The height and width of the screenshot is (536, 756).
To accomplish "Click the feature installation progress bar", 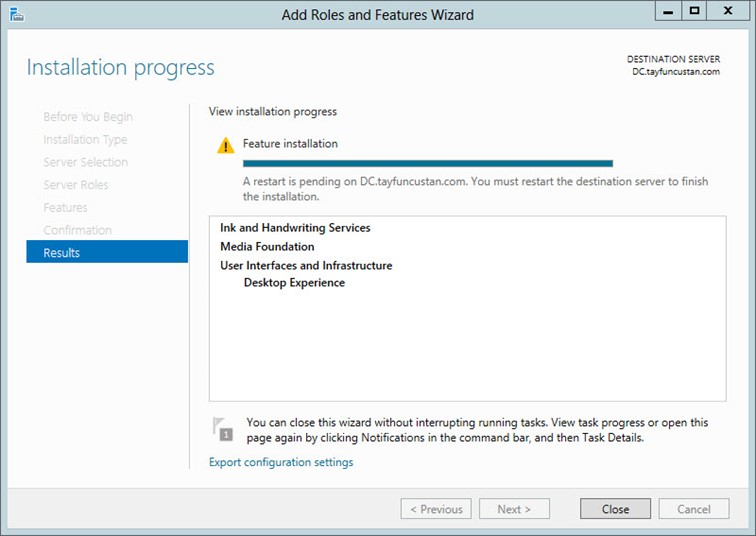I will [428, 163].
